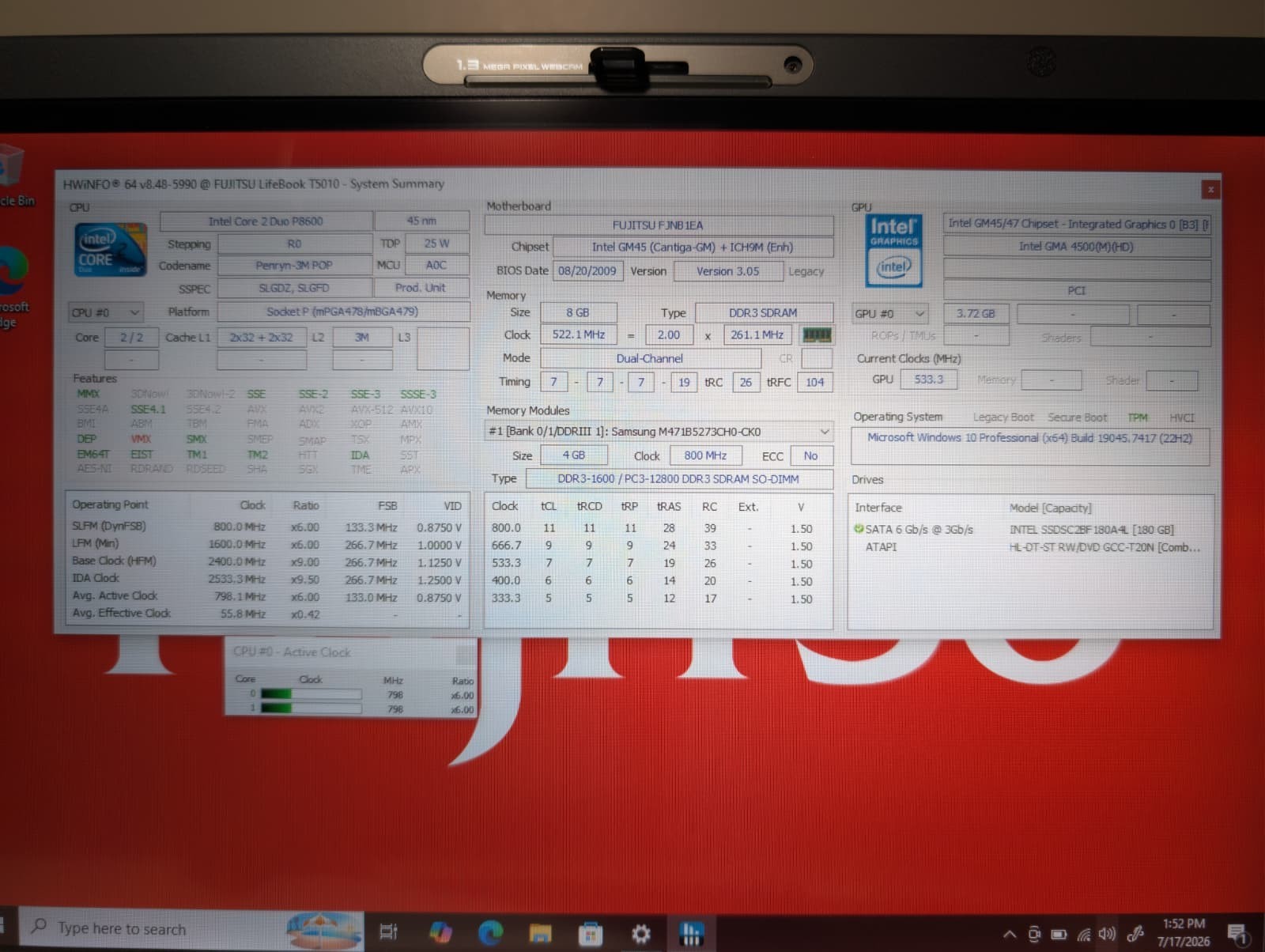
Task: Click the Prod. Unit field
Action: [x=421, y=288]
